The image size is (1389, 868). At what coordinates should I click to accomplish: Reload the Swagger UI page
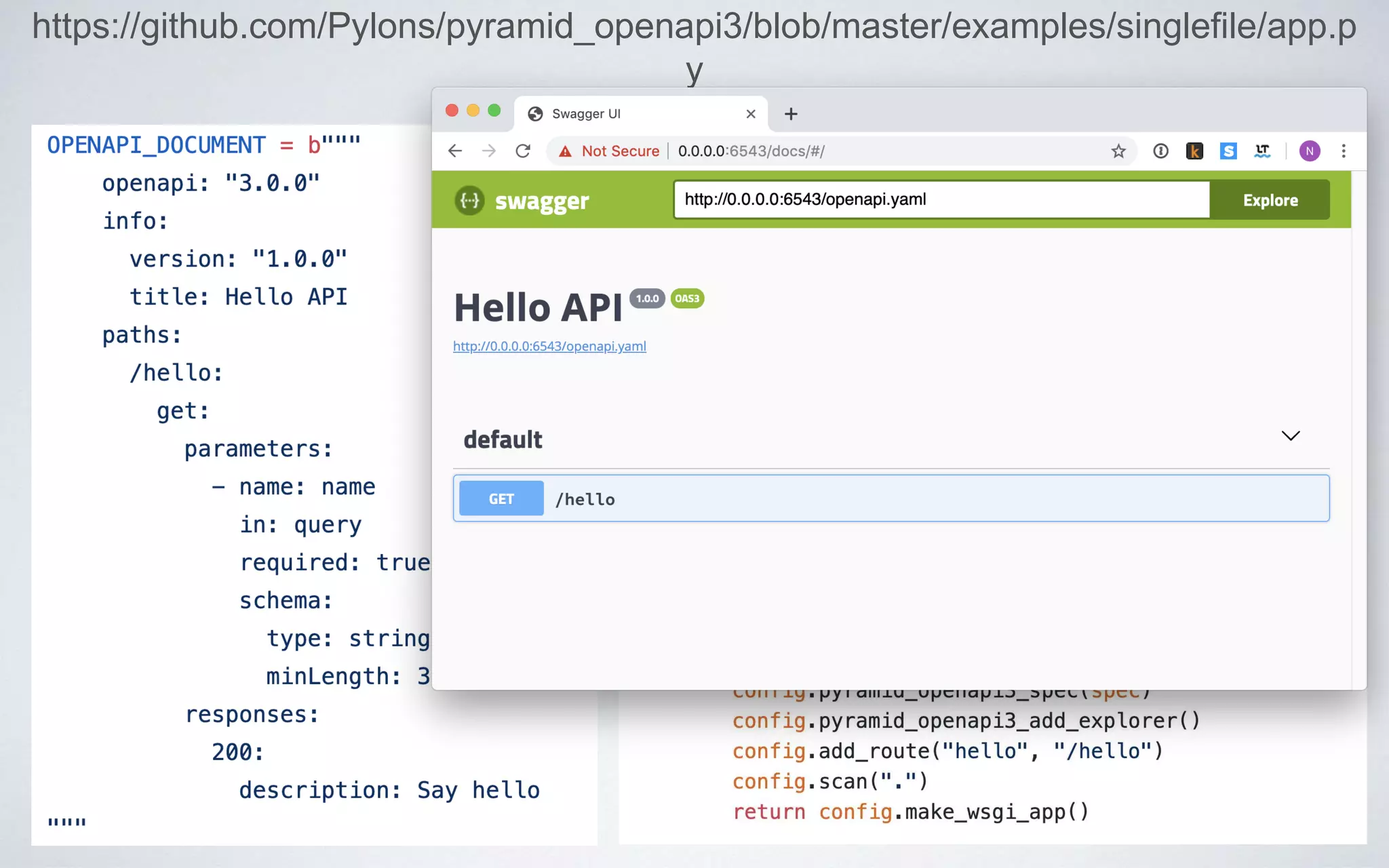click(x=523, y=151)
